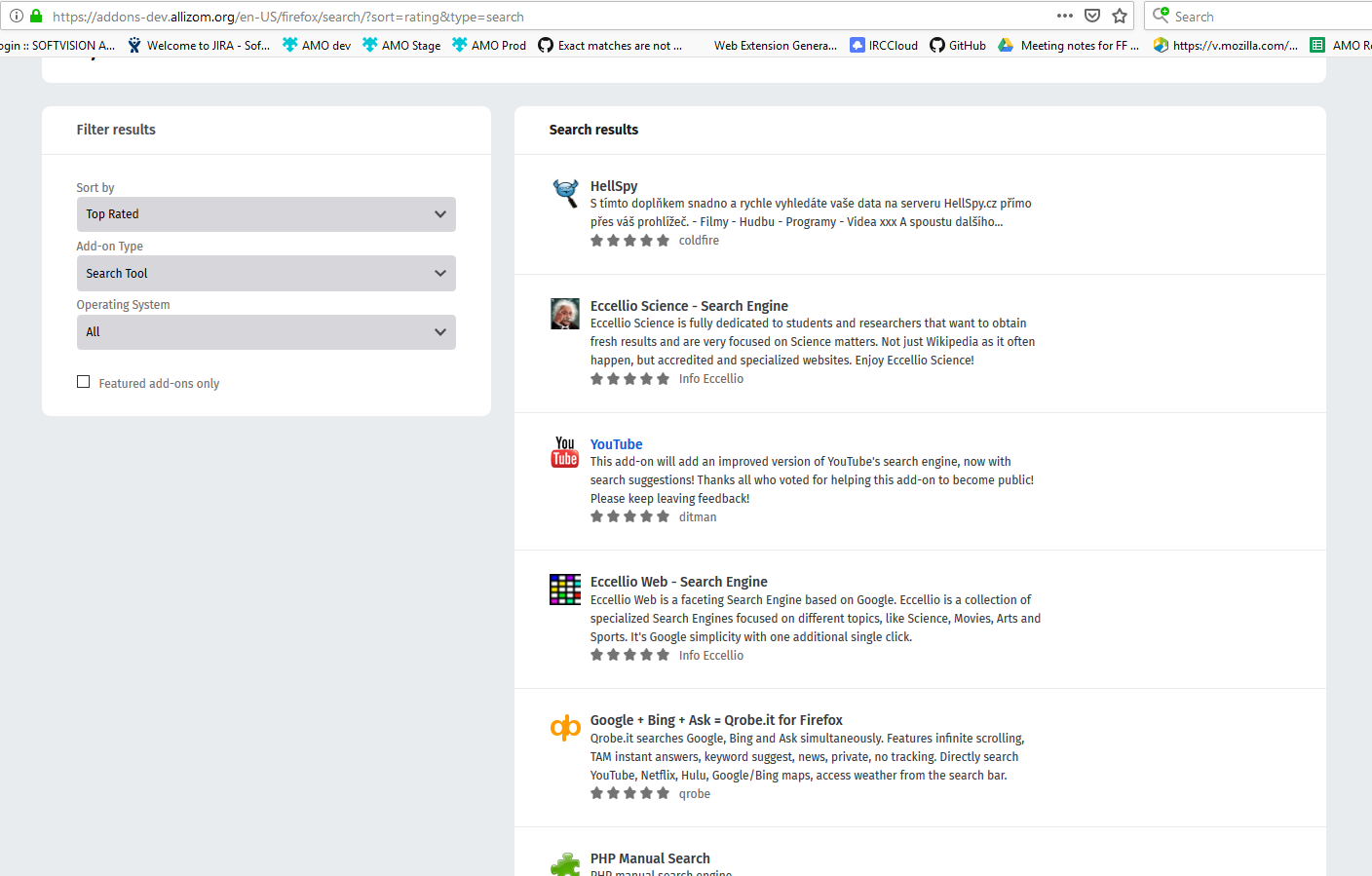Open the GitHub bookmark
1372x876 pixels.
pos(958,45)
